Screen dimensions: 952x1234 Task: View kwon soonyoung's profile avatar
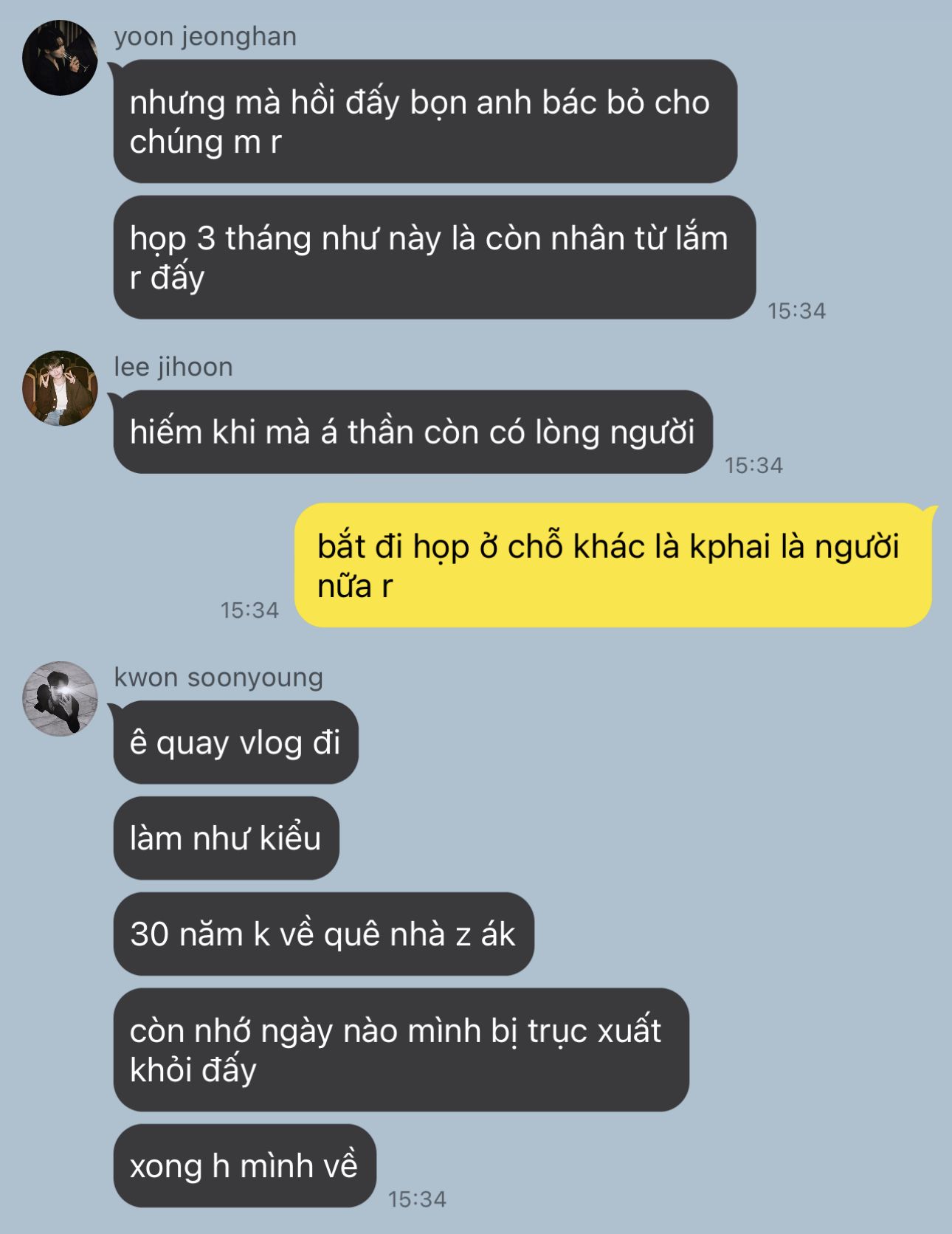click(x=60, y=699)
